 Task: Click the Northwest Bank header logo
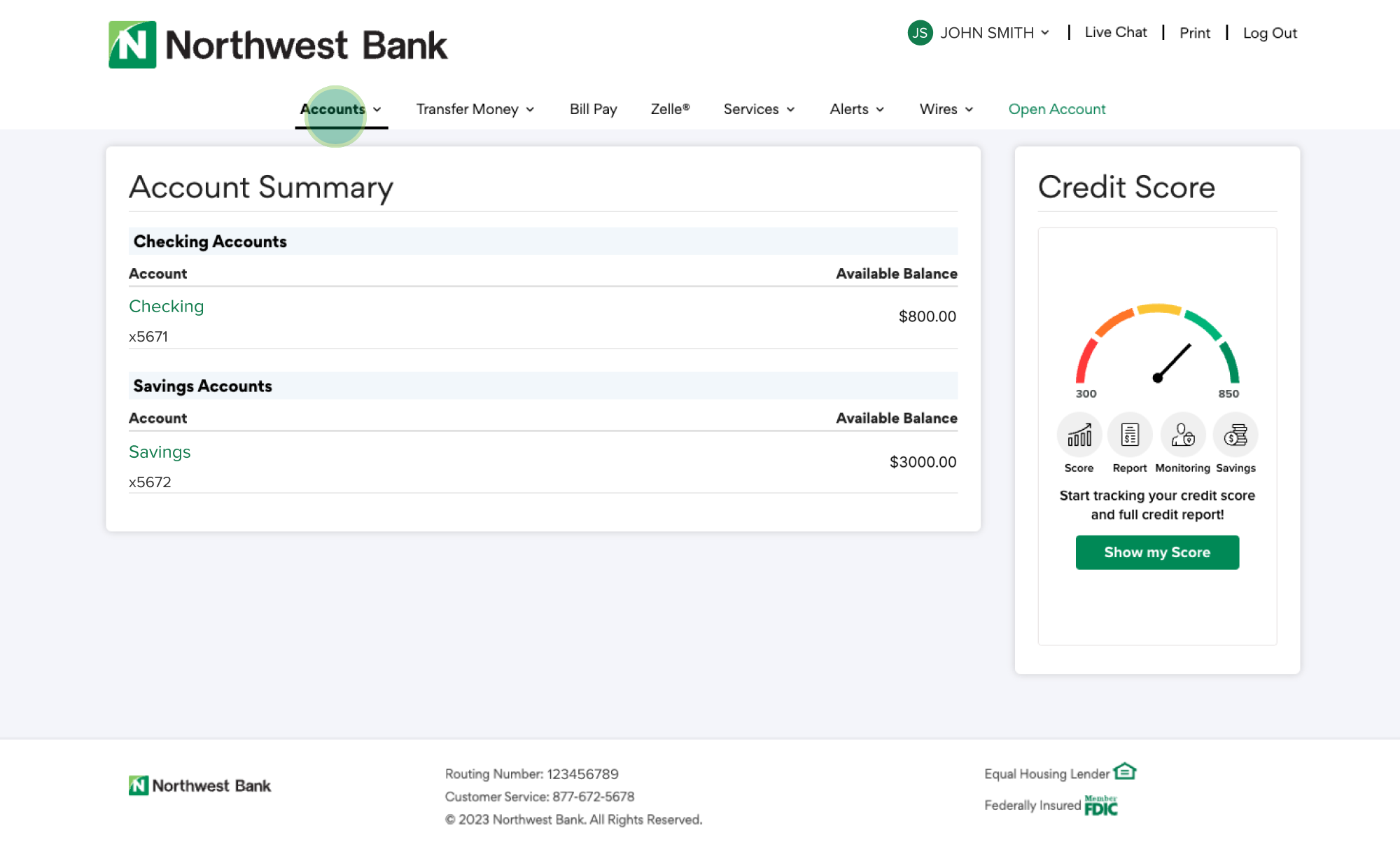[278, 45]
